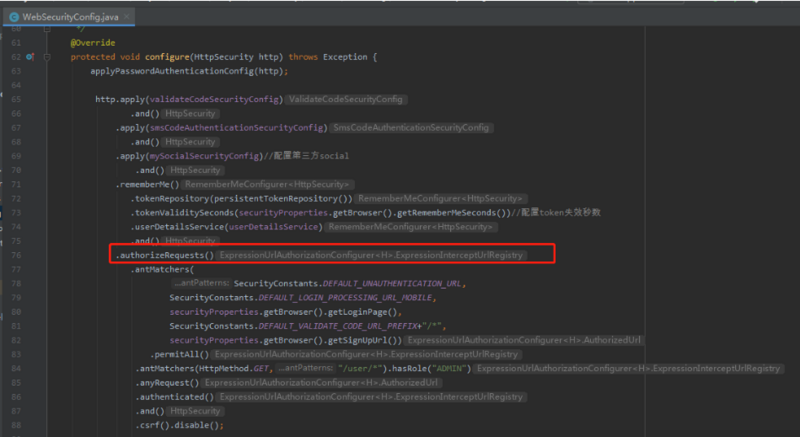The height and width of the screenshot is (437, 800).
Task: Click the configure method name on line 62
Action: coord(167,57)
